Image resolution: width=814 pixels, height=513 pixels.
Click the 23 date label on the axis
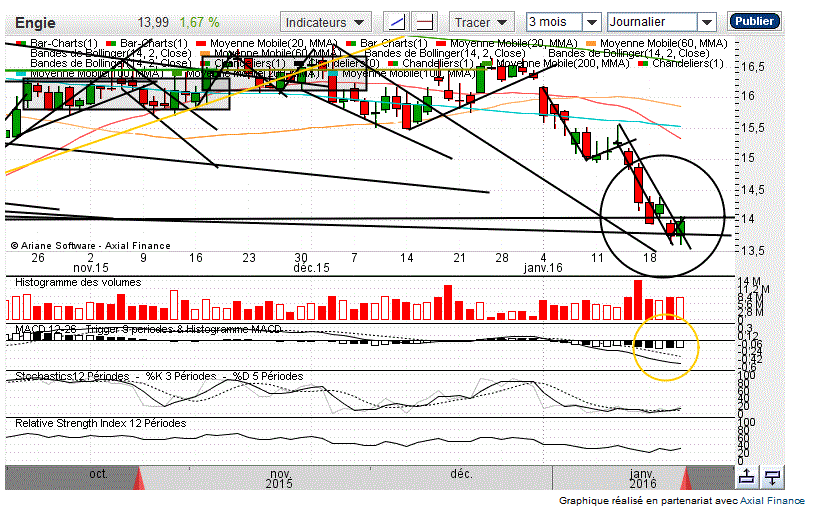[x=249, y=258]
